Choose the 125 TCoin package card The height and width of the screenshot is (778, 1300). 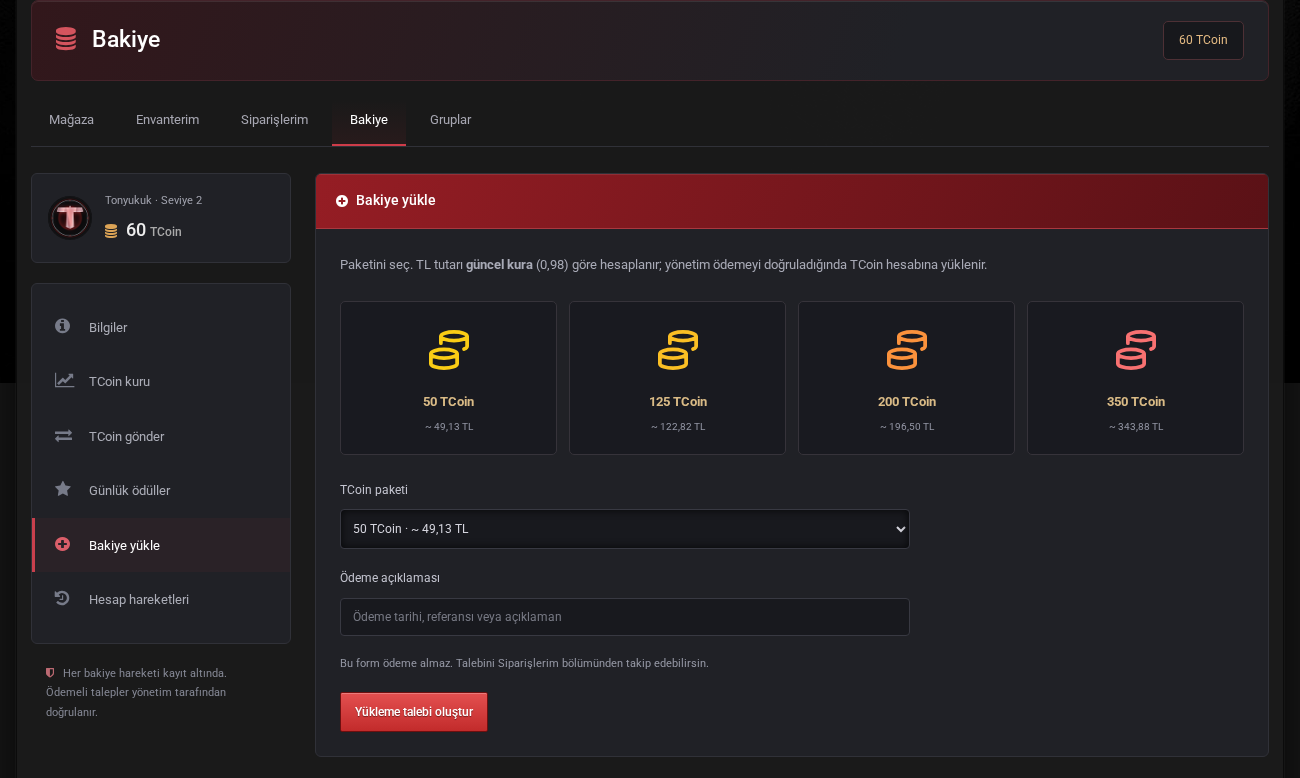coord(677,378)
